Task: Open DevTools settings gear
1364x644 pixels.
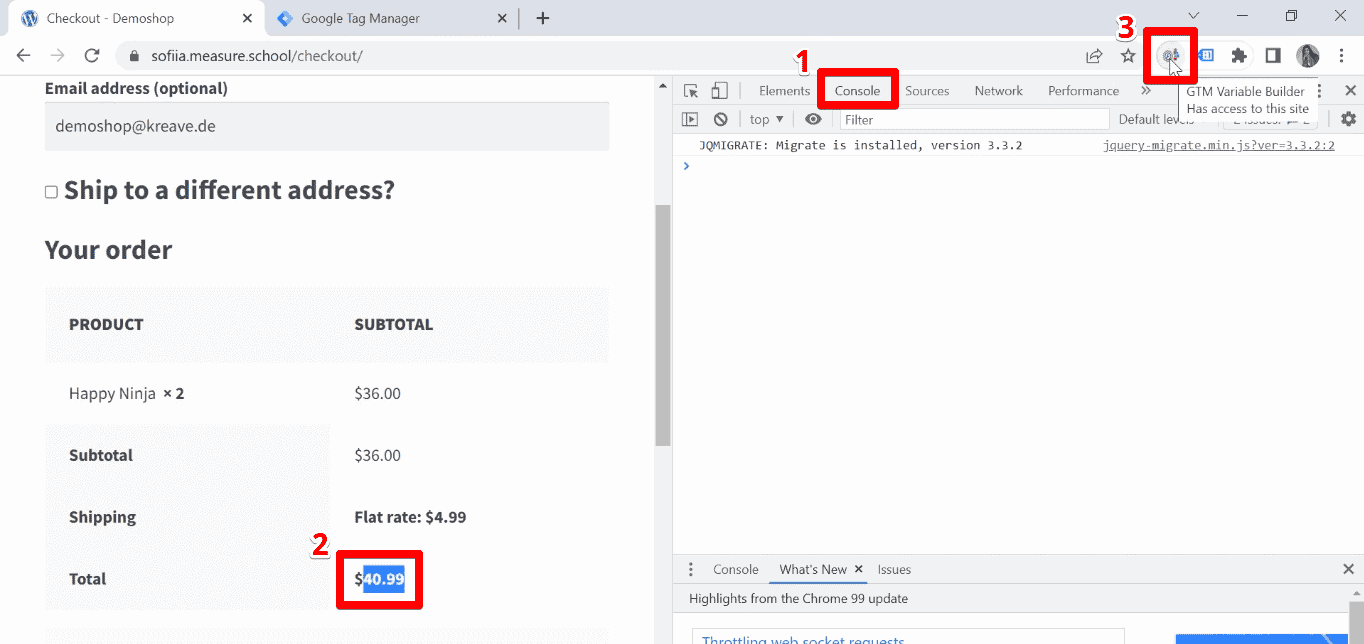Action: point(1347,118)
